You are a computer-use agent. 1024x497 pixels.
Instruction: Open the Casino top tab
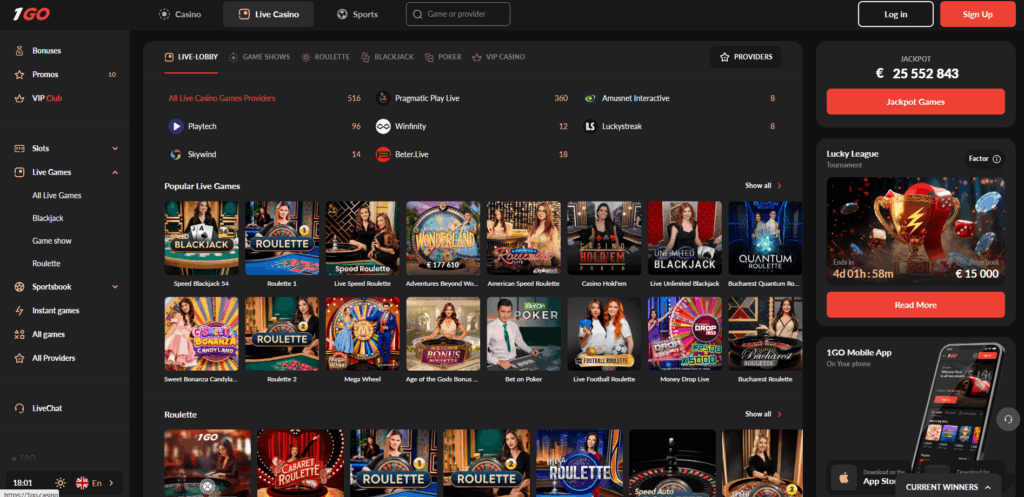tap(181, 14)
